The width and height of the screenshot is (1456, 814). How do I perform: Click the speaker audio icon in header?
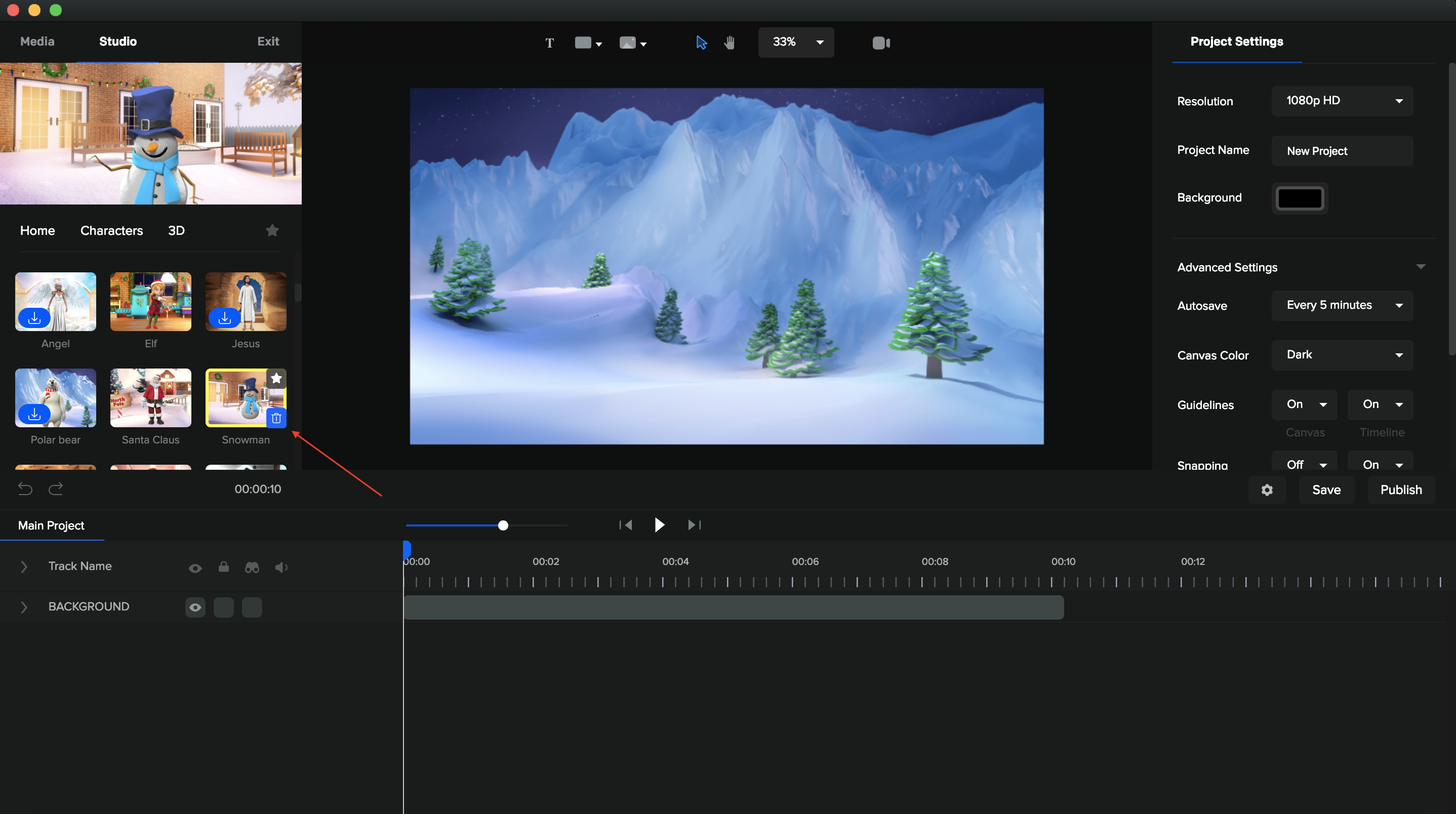(281, 567)
